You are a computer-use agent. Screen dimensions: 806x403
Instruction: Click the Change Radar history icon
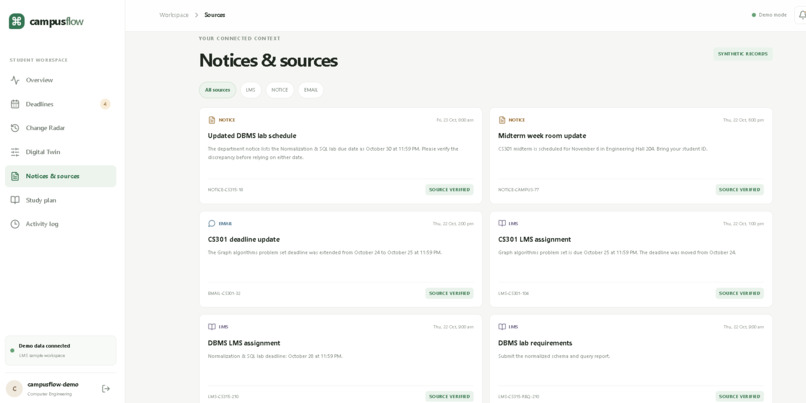[15, 128]
